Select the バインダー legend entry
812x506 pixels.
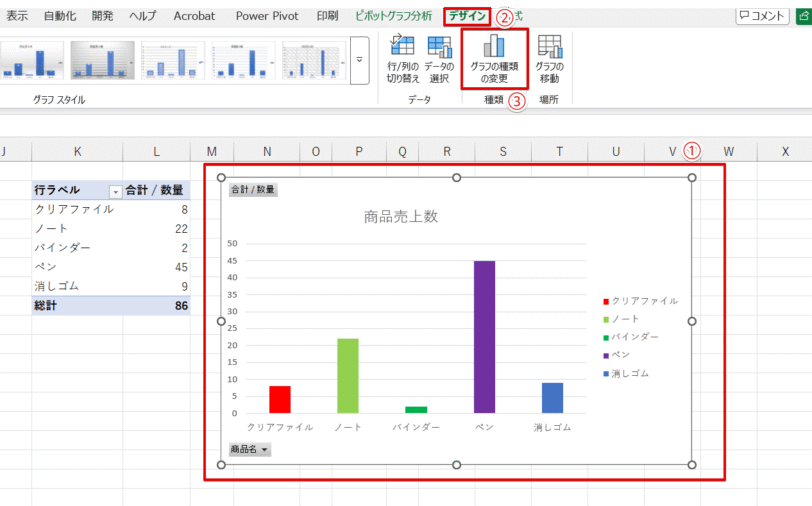pyautogui.click(x=631, y=337)
